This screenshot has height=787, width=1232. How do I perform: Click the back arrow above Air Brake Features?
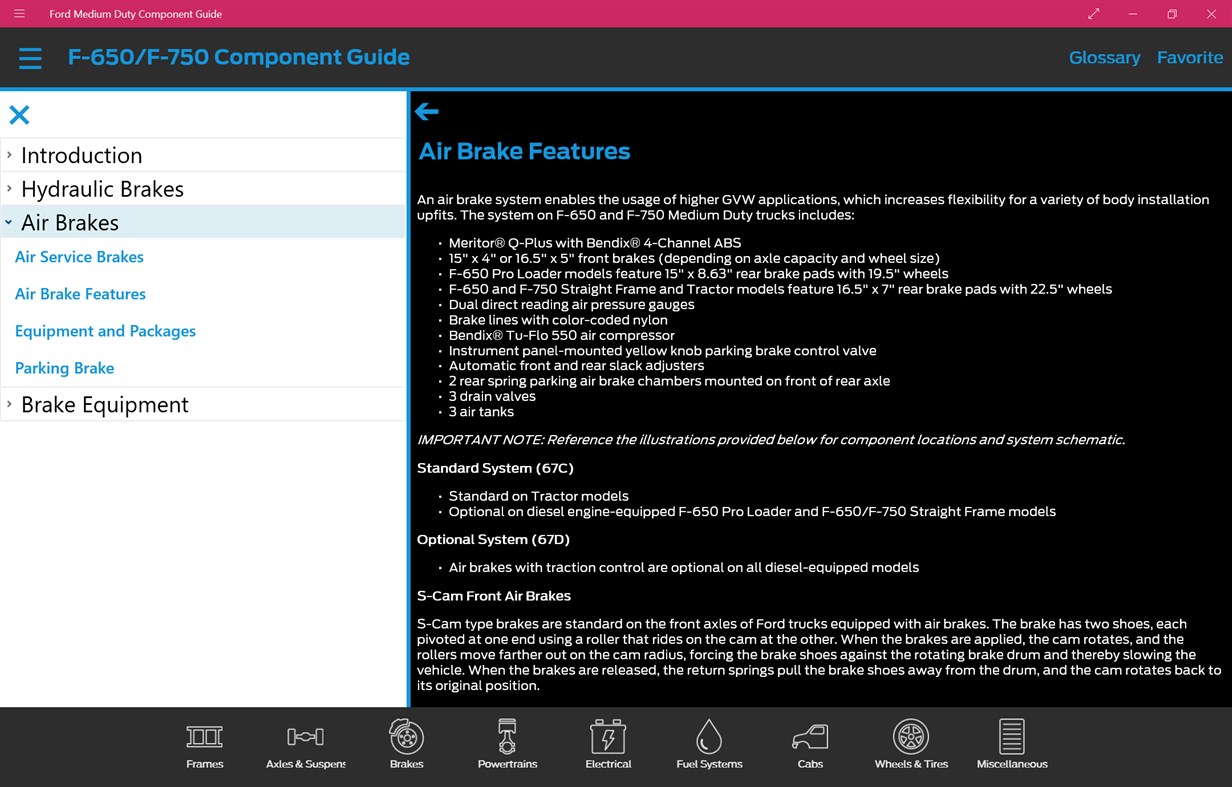click(427, 111)
